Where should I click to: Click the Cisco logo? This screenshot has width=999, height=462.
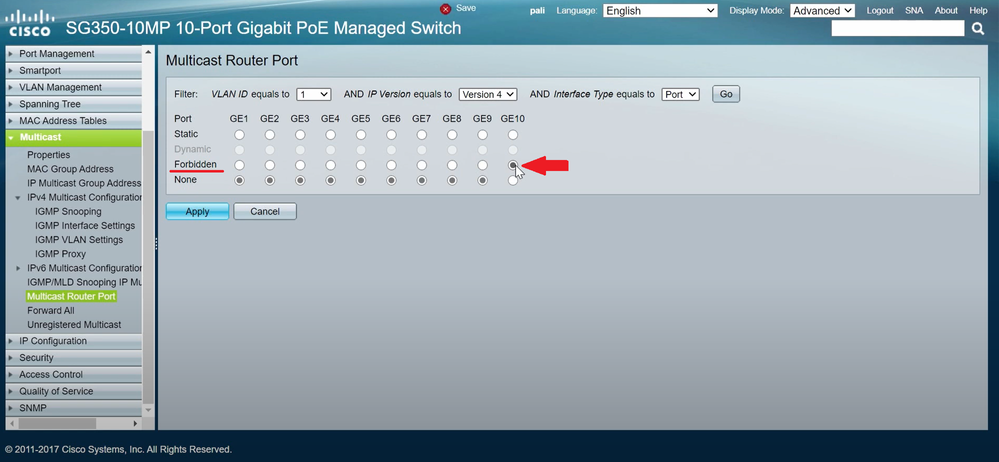coord(28,24)
